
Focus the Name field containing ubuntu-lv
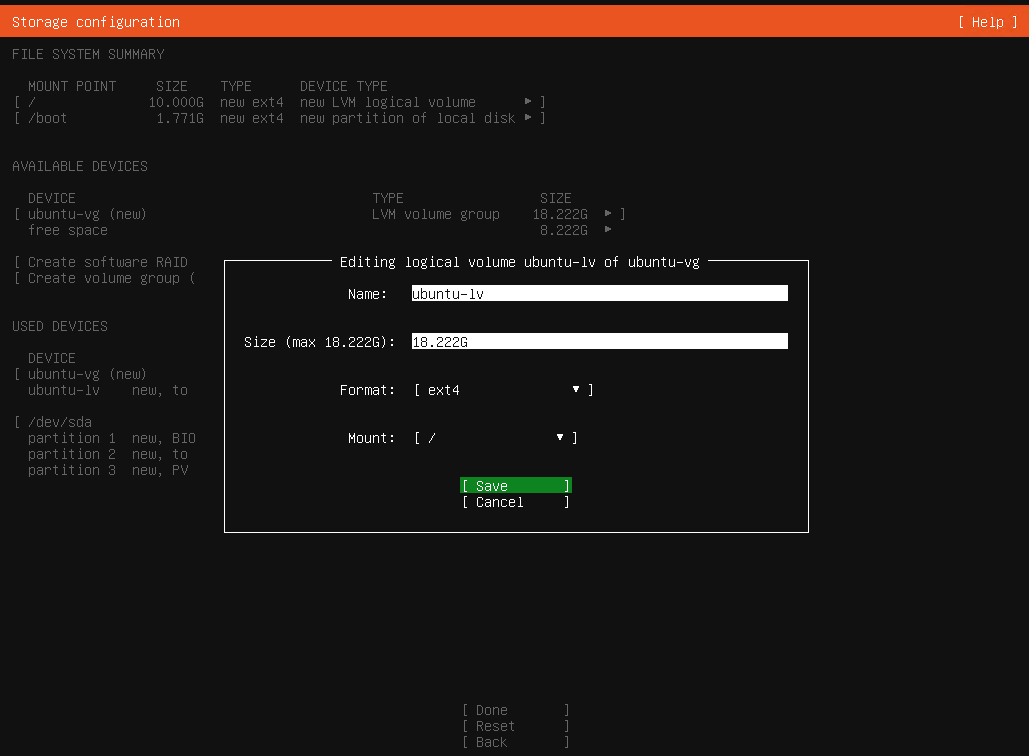point(599,294)
